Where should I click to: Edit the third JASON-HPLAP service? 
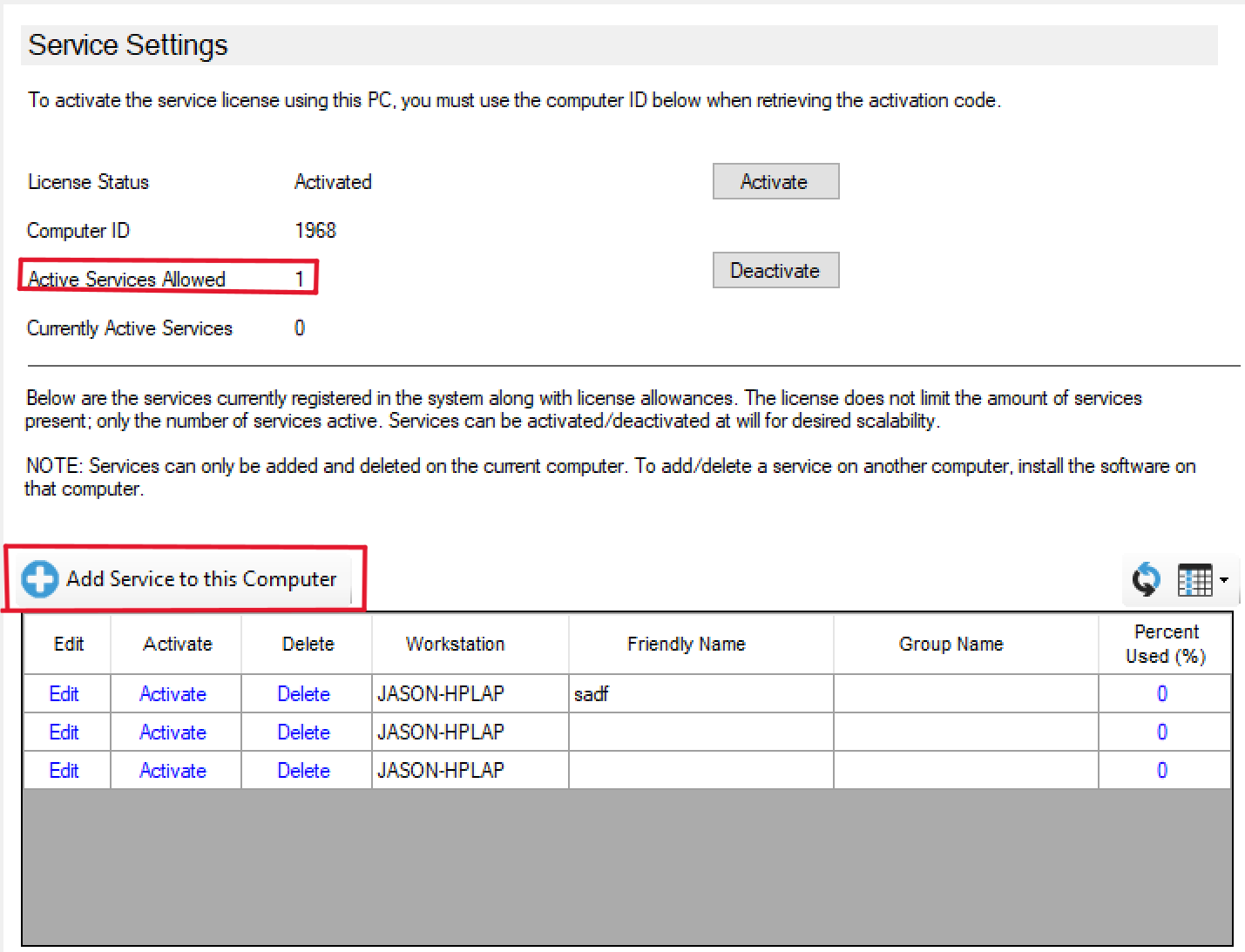[x=64, y=771]
